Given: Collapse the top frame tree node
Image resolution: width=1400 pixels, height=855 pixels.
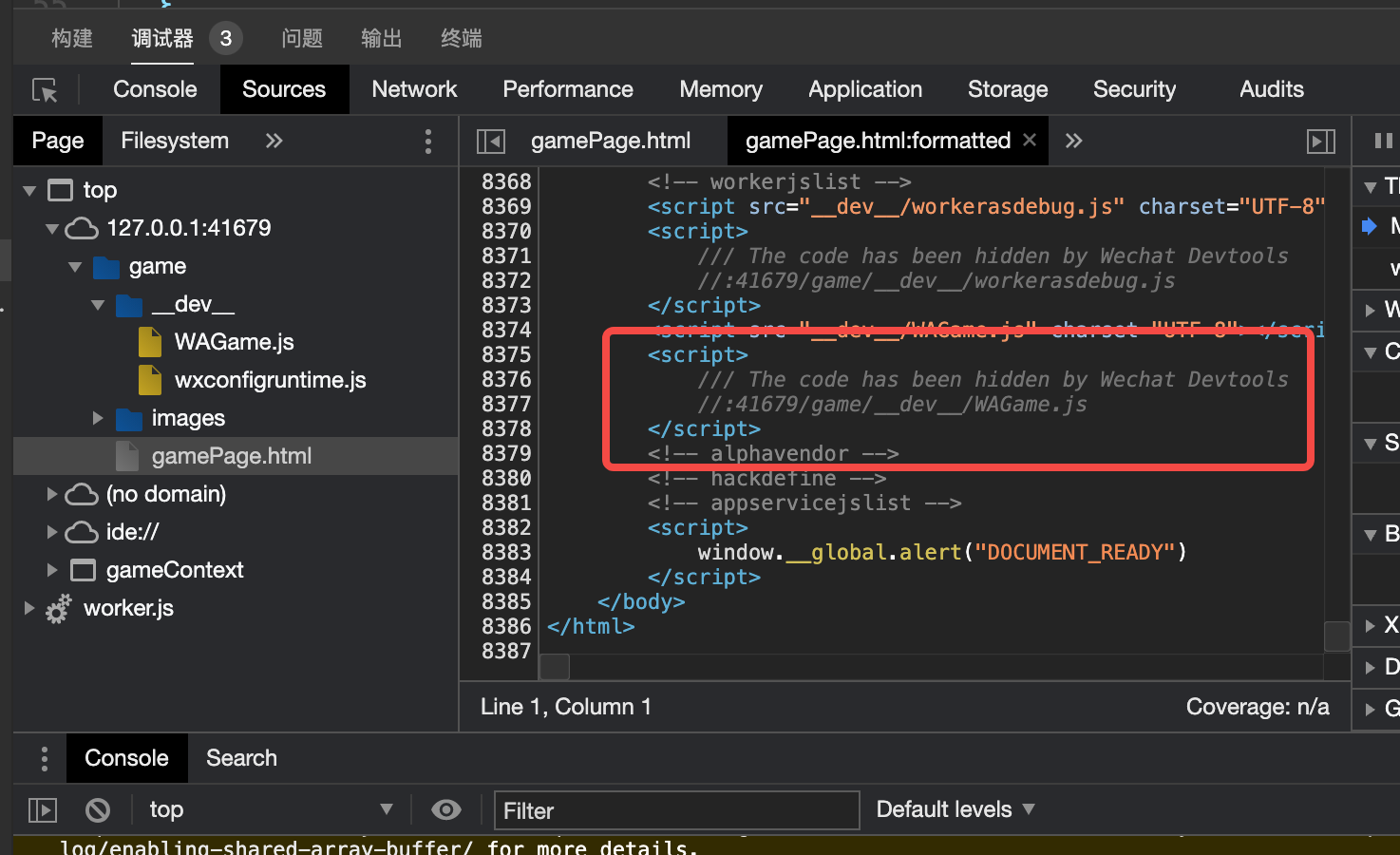Looking at the screenshot, I should point(29,191).
